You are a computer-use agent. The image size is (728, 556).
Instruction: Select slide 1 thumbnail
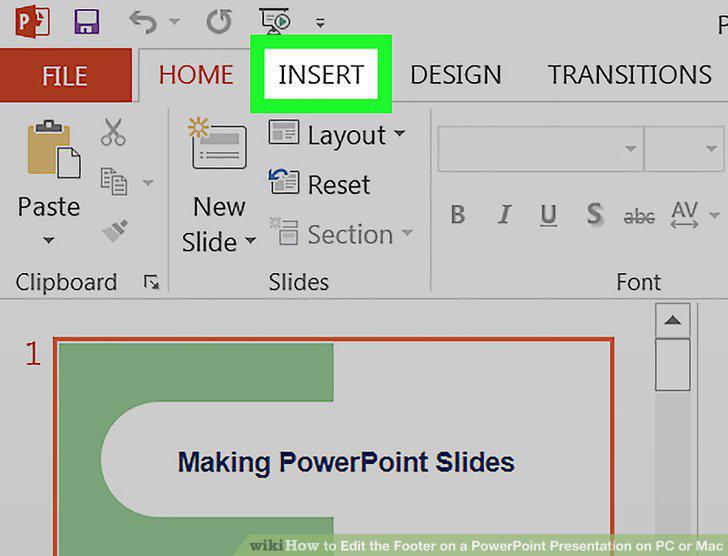tap(334, 446)
